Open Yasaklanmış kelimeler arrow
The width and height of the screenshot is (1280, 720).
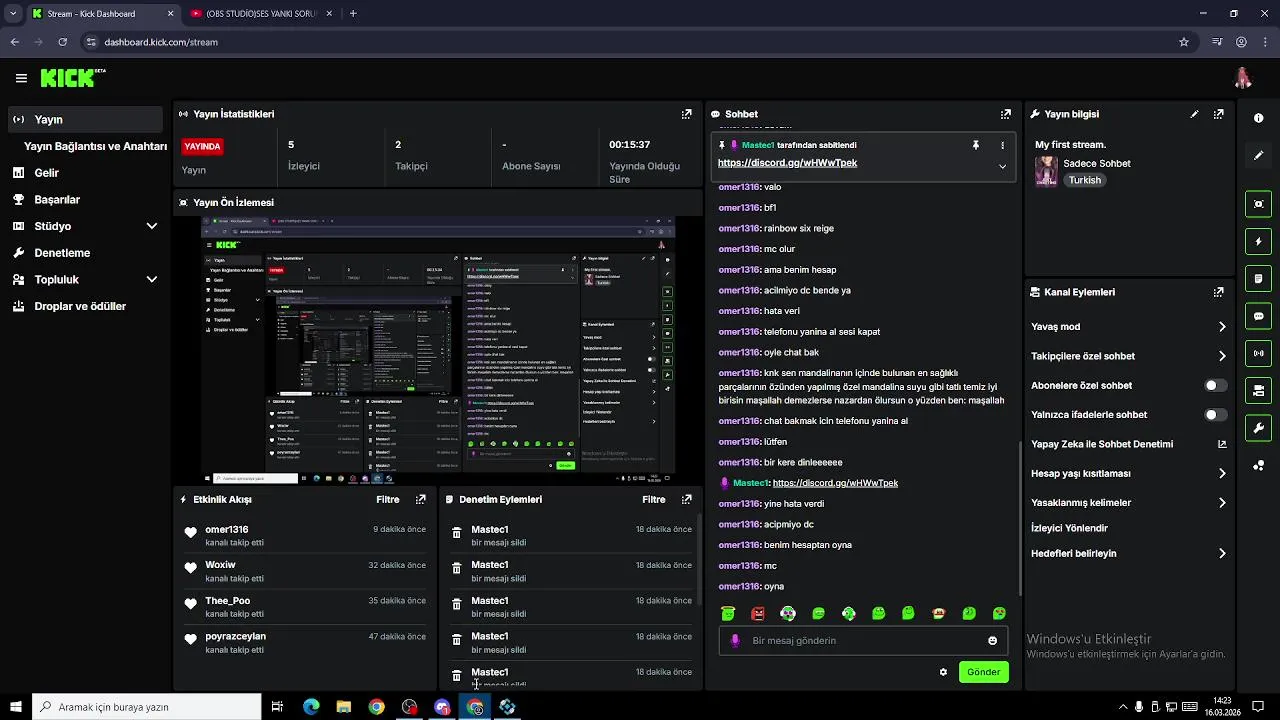[x=1222, y=503]
